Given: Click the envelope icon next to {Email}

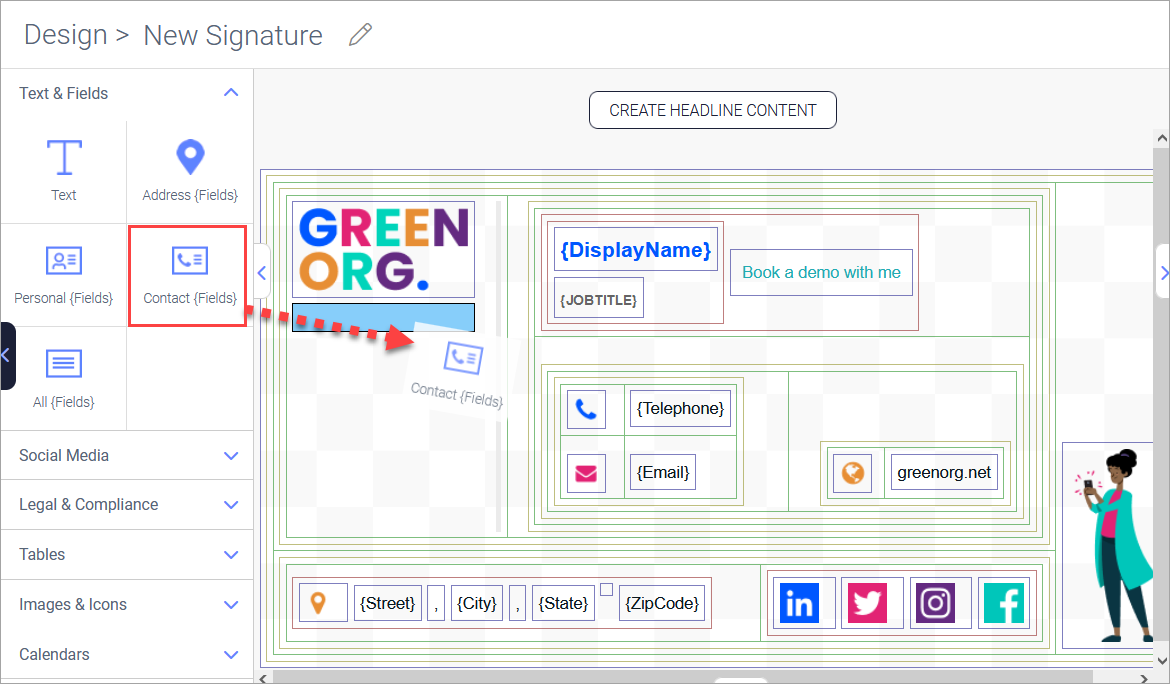Looking at the screenshot, I should [x=587, y=472].
